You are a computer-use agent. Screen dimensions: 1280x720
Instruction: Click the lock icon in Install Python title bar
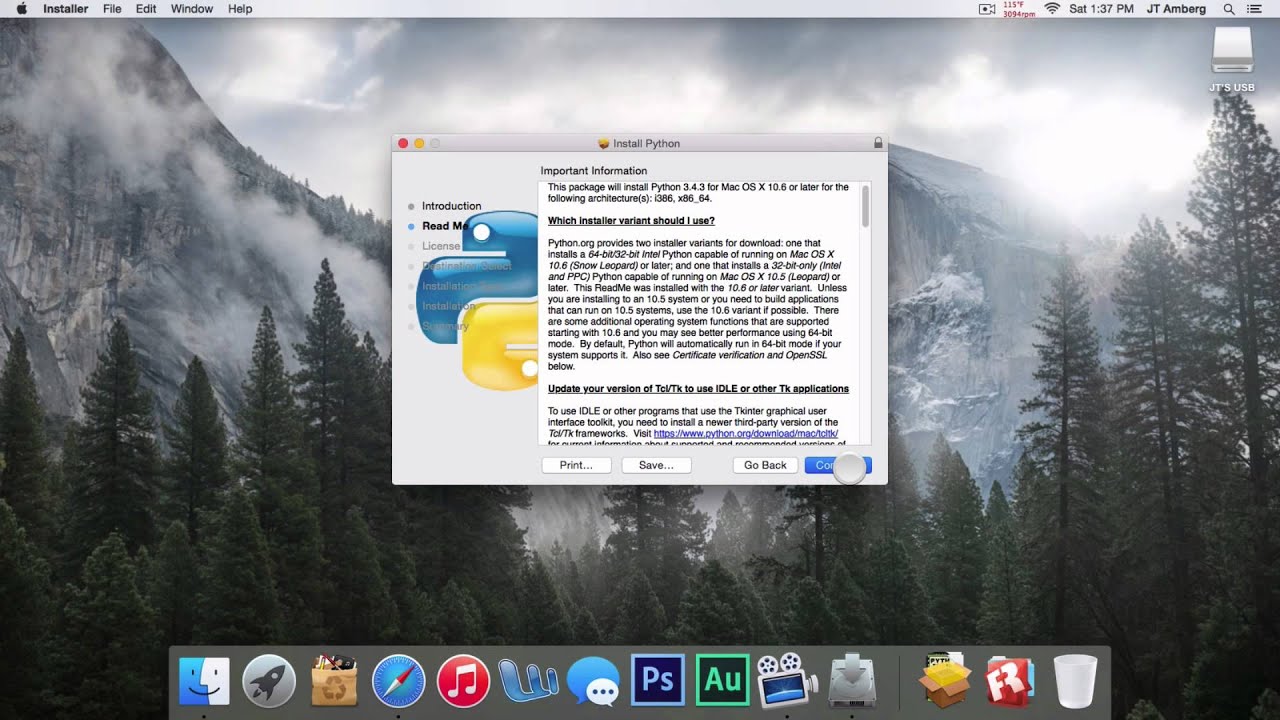[878, 143]
